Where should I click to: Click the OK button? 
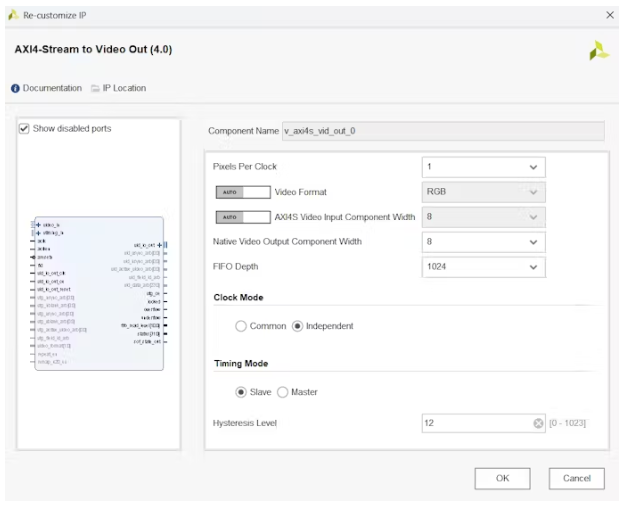[502, 479]
